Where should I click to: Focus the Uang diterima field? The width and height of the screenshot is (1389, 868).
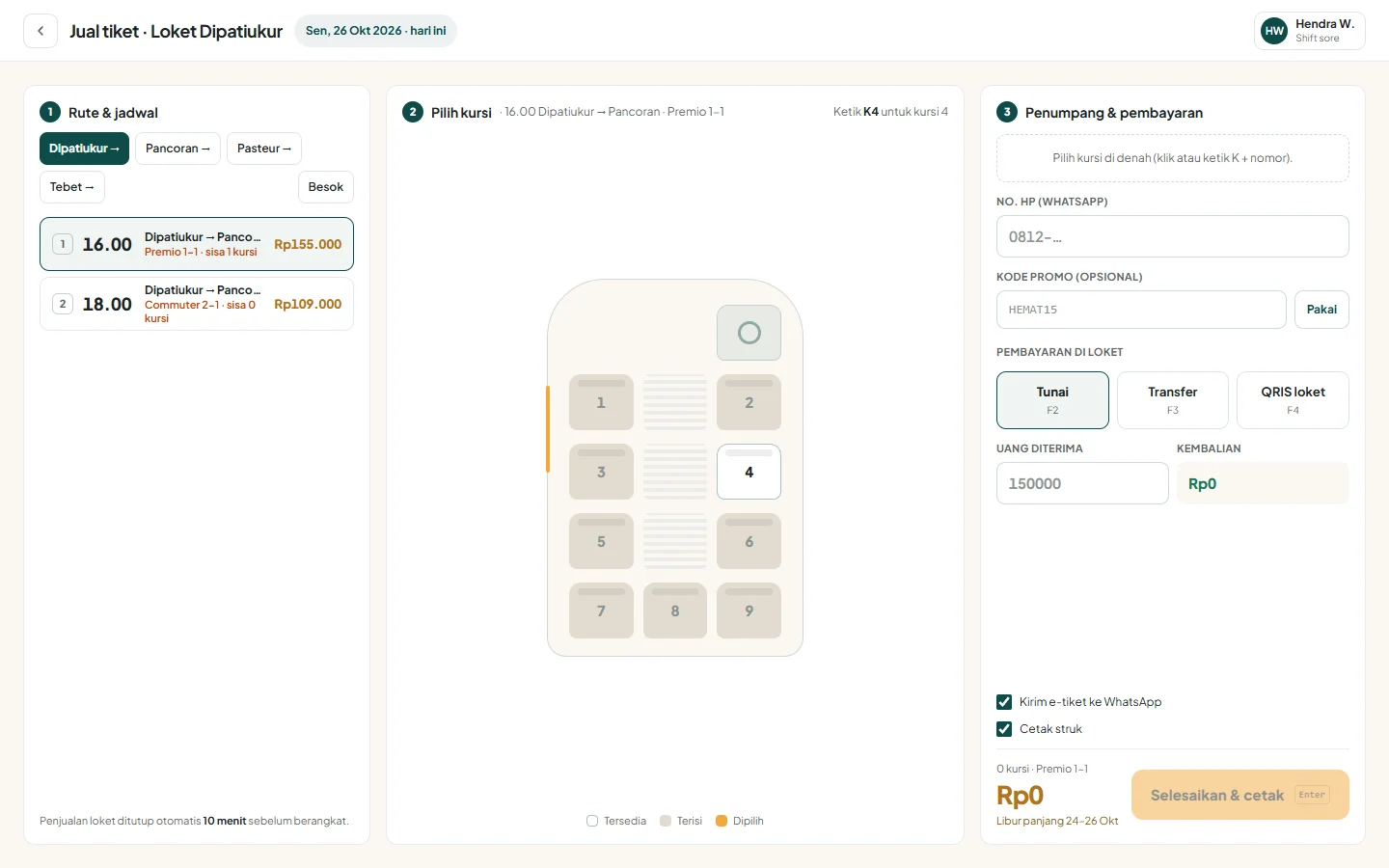[1082, 483]
